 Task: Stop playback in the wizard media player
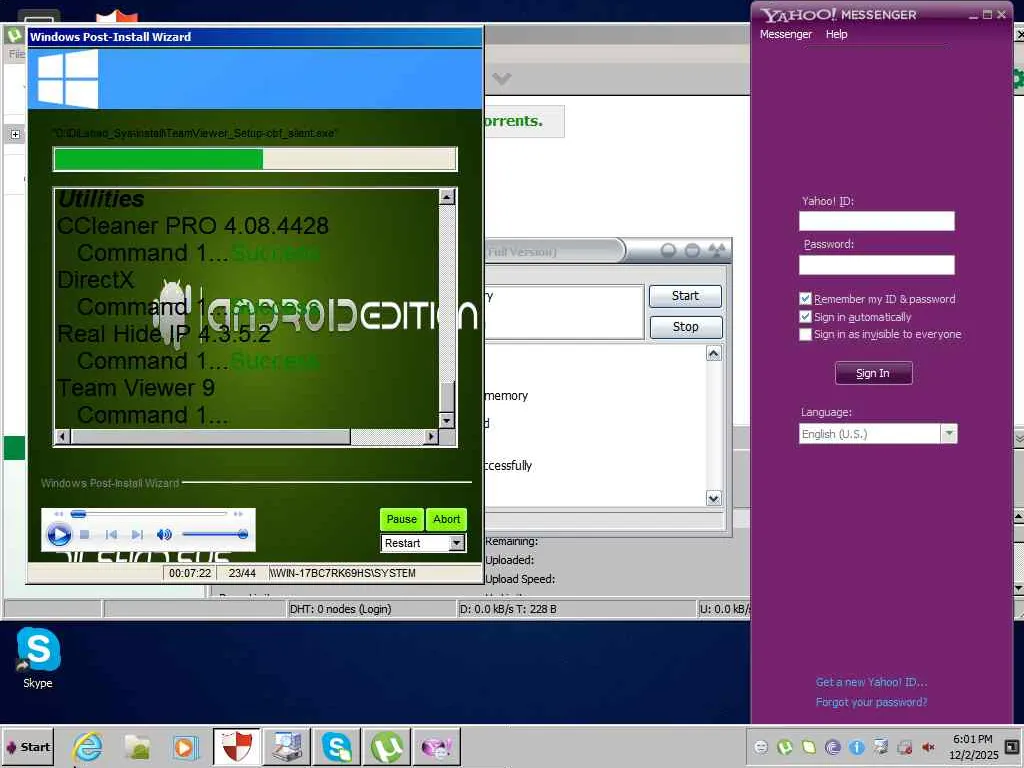pyautogui.click(x=84, y=534)
